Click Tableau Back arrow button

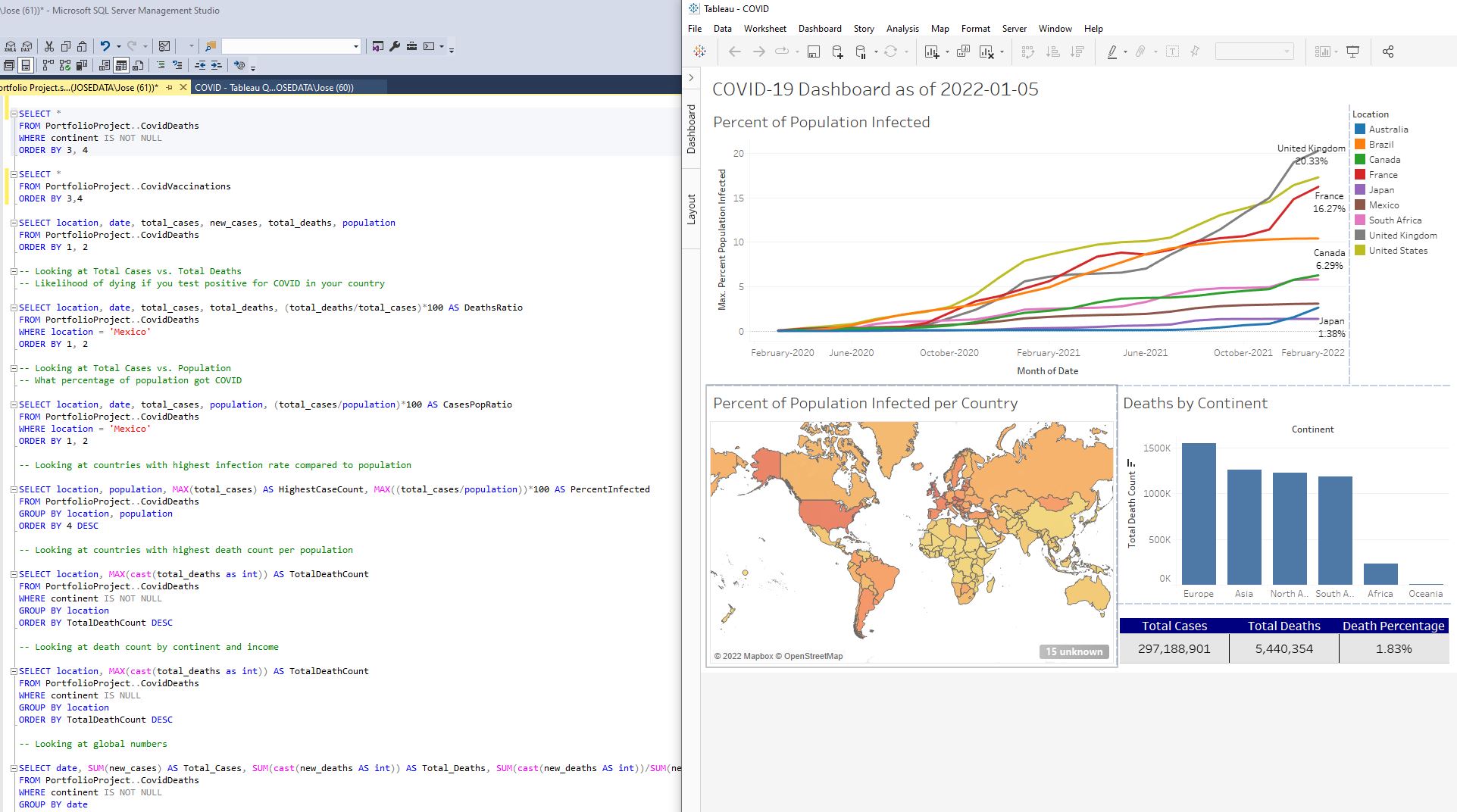tap(734, 52)
